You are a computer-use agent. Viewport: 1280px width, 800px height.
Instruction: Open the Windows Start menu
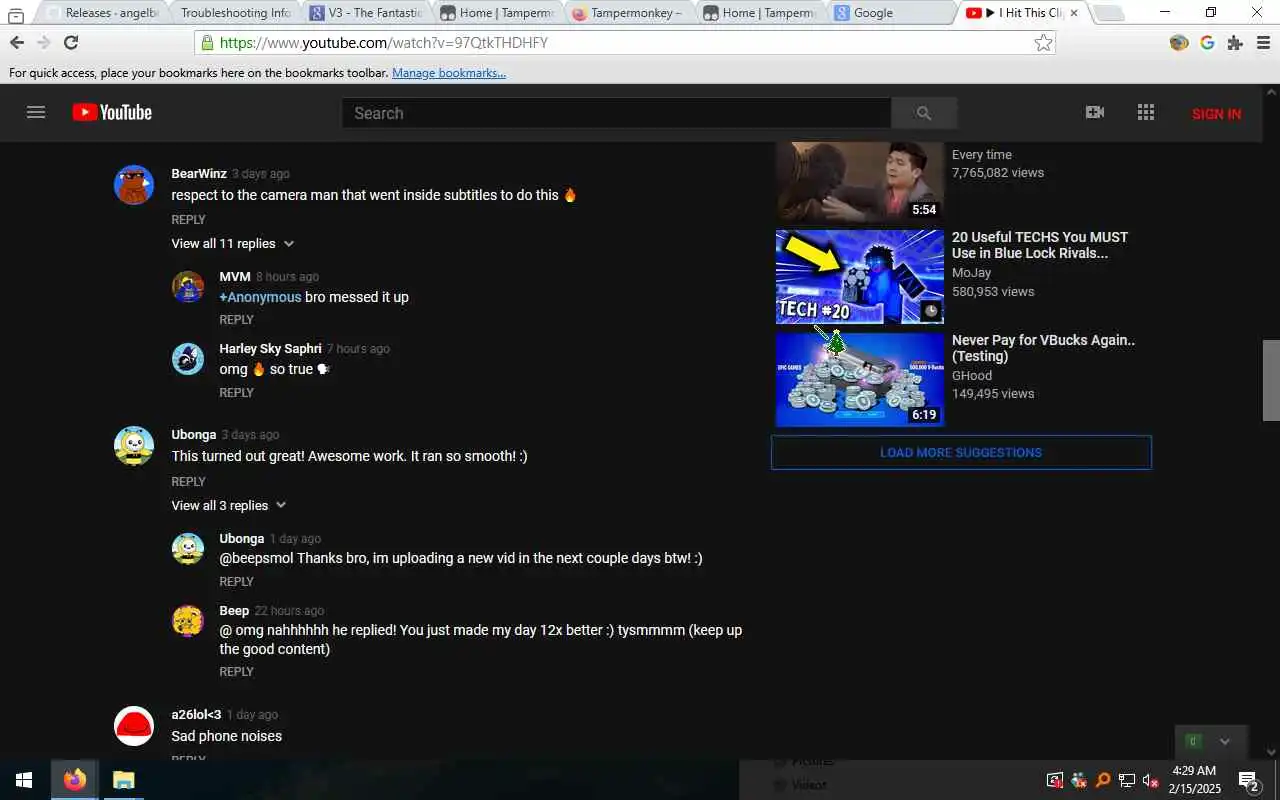tap(24, 780)
